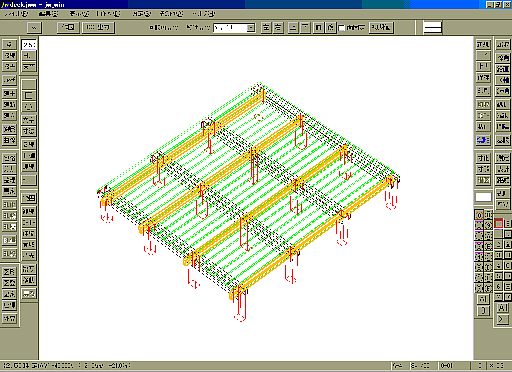
Task: Open the 編集 (Edit) menu
Action: tap(48, 14)
